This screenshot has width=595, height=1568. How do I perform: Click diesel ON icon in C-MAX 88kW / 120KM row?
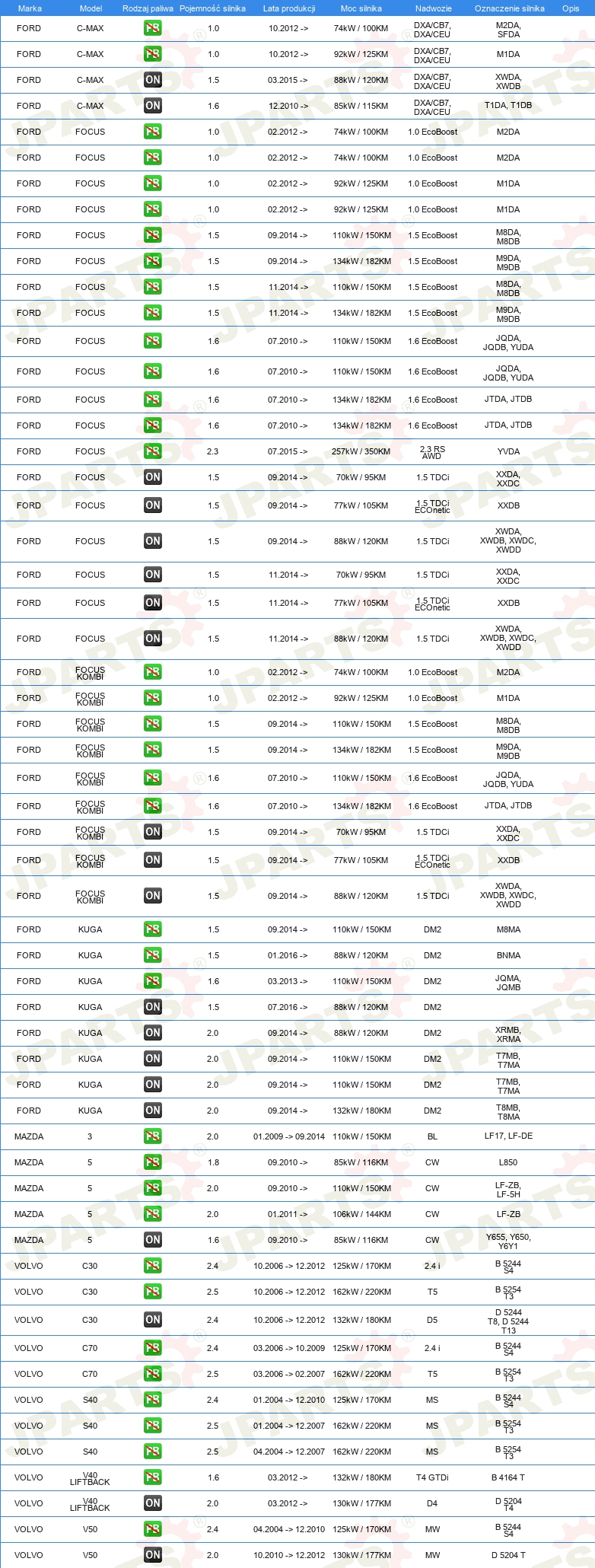(x=153, y=80)
